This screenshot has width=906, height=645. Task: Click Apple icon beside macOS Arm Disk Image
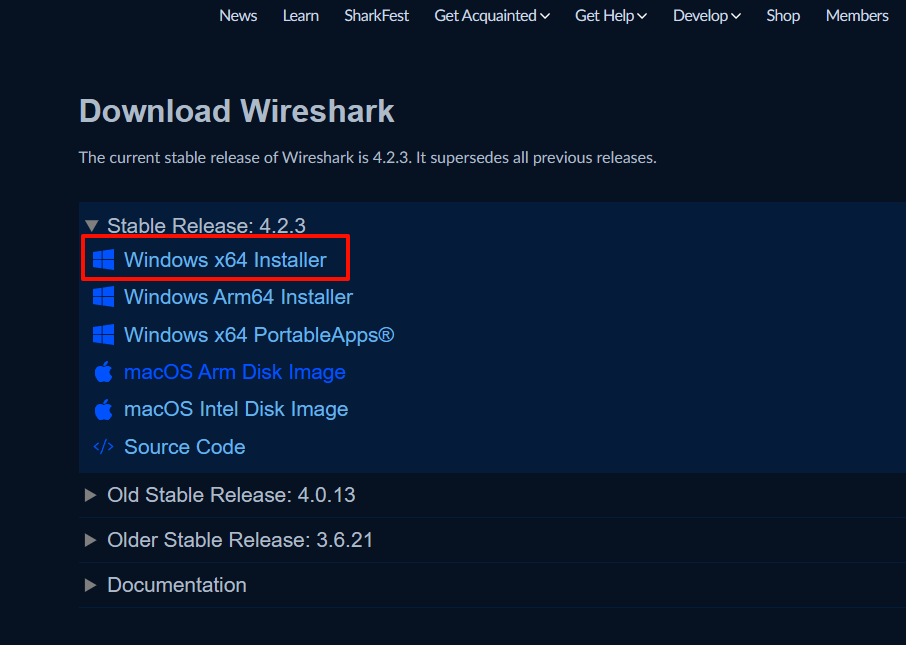pyautogui.click(x=103, y=372)
